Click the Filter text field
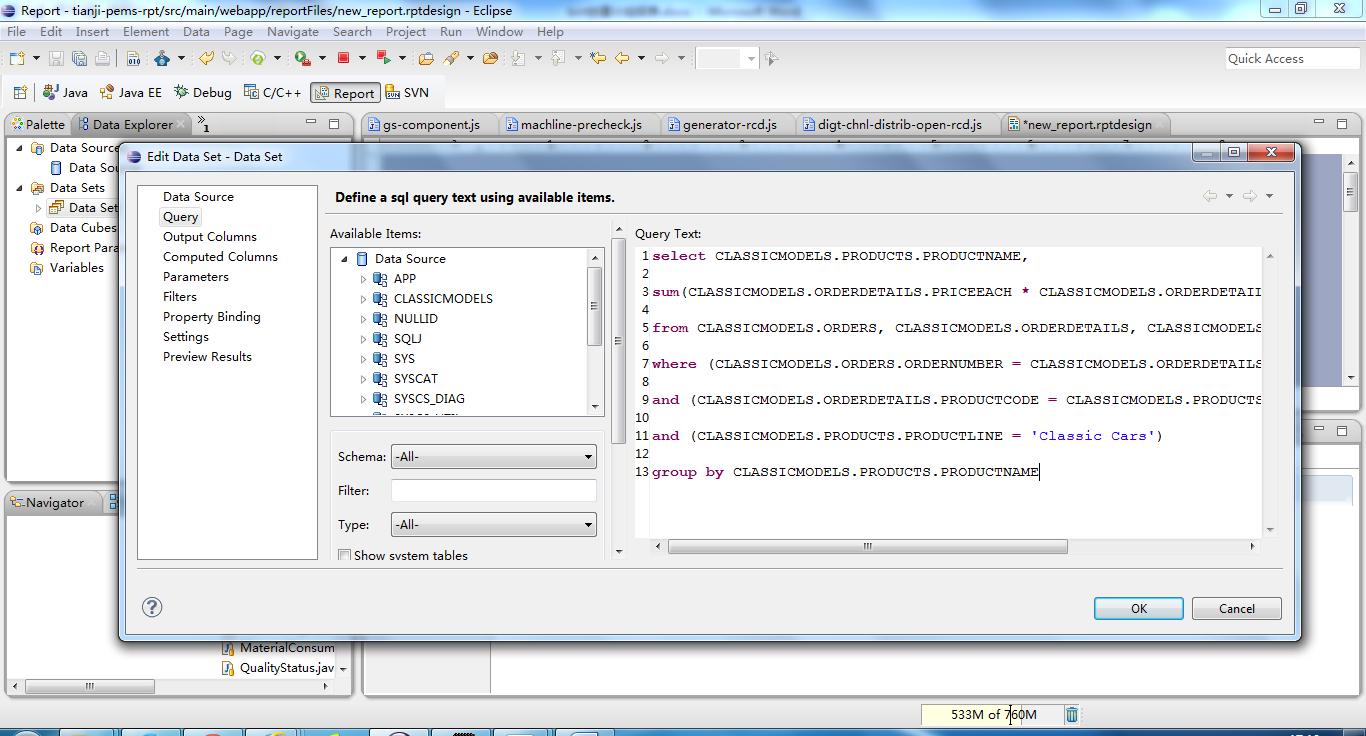 (x=494, y=490)
